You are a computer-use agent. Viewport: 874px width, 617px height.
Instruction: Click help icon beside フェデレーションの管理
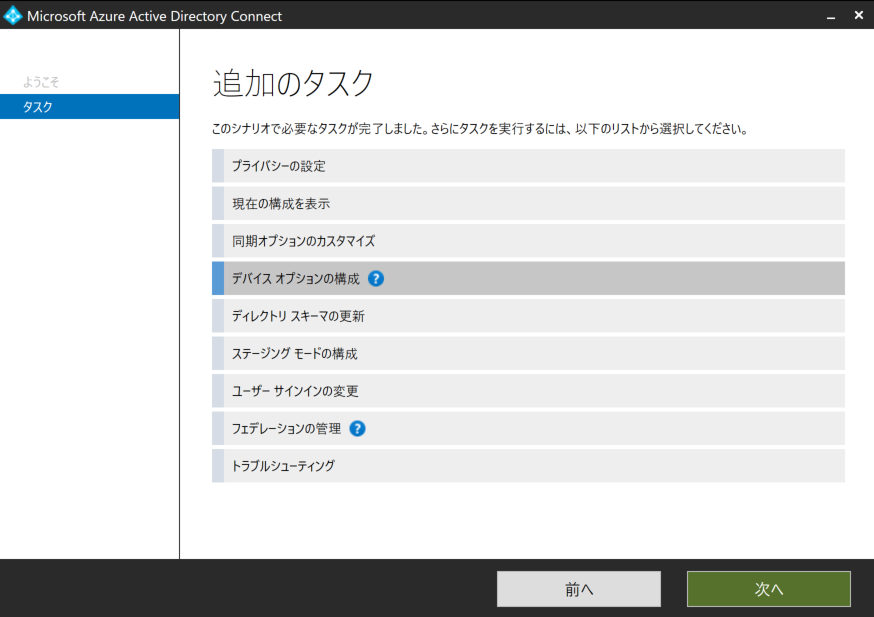(x=357, y=429)
